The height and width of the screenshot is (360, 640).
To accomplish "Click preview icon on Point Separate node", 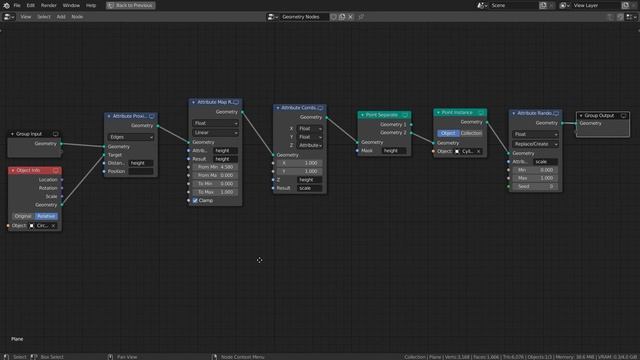I will tap(405, 115).
